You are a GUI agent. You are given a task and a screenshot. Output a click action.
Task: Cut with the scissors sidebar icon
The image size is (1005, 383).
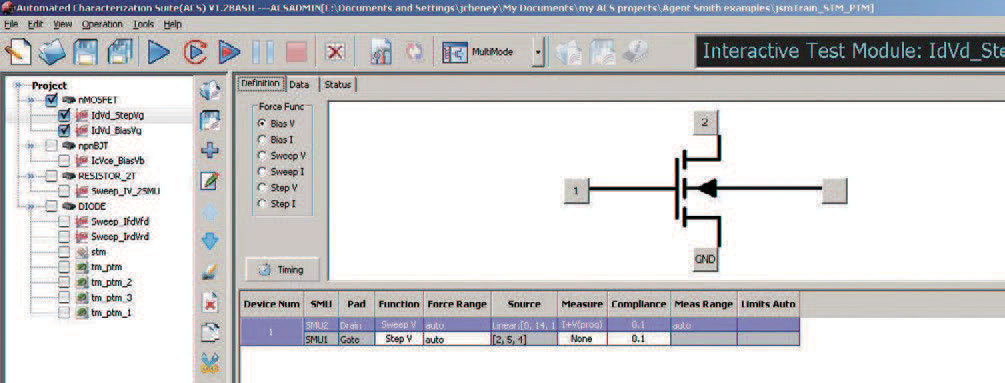[210, 363]
